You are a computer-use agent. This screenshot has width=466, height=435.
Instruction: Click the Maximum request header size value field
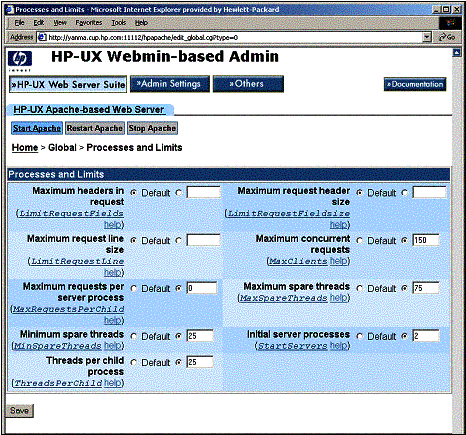point(429,192)
